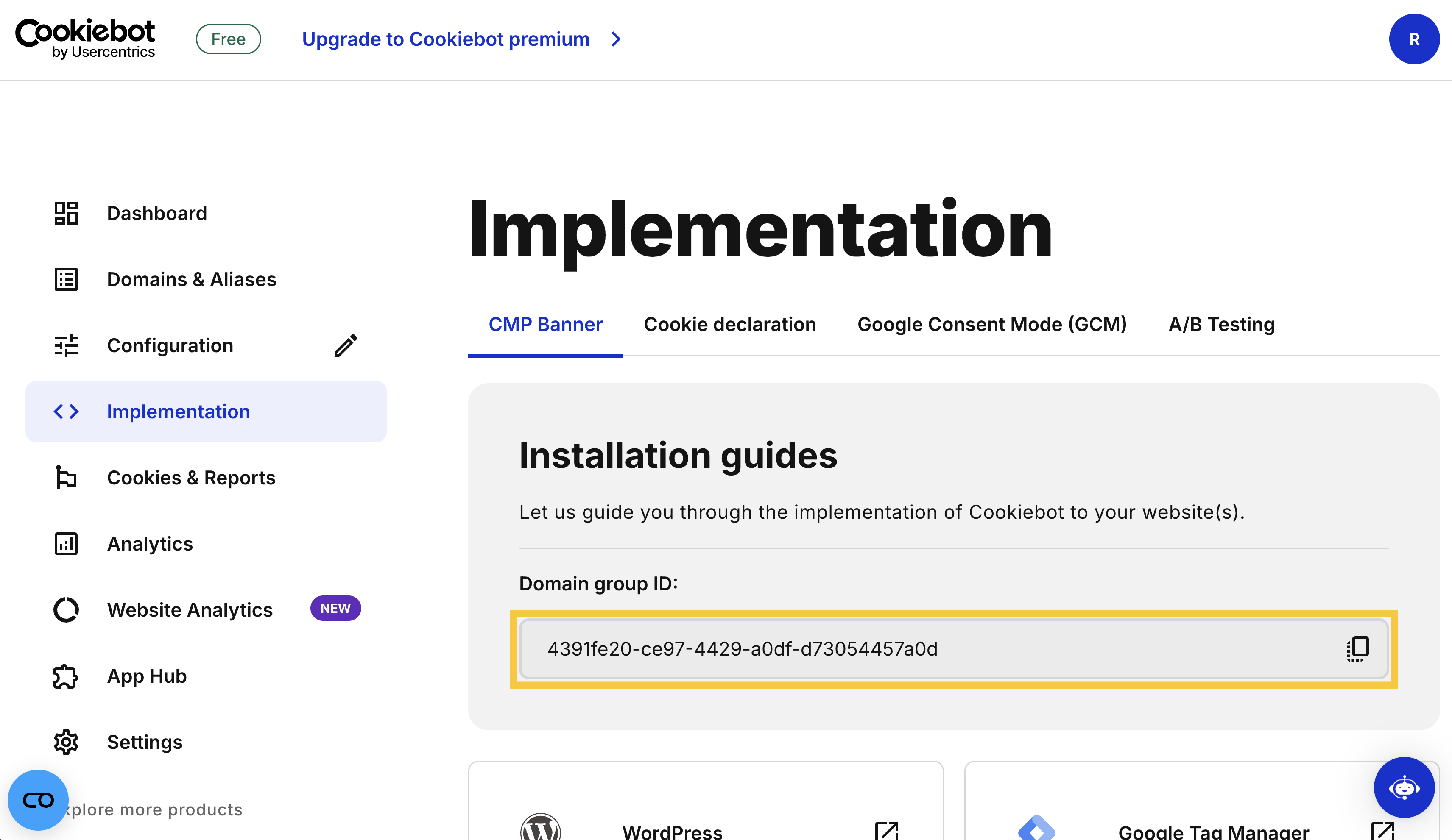Click the Analytics bar chart icon
This screenshot has height=840, width=1452.
(x=66, y=543)
